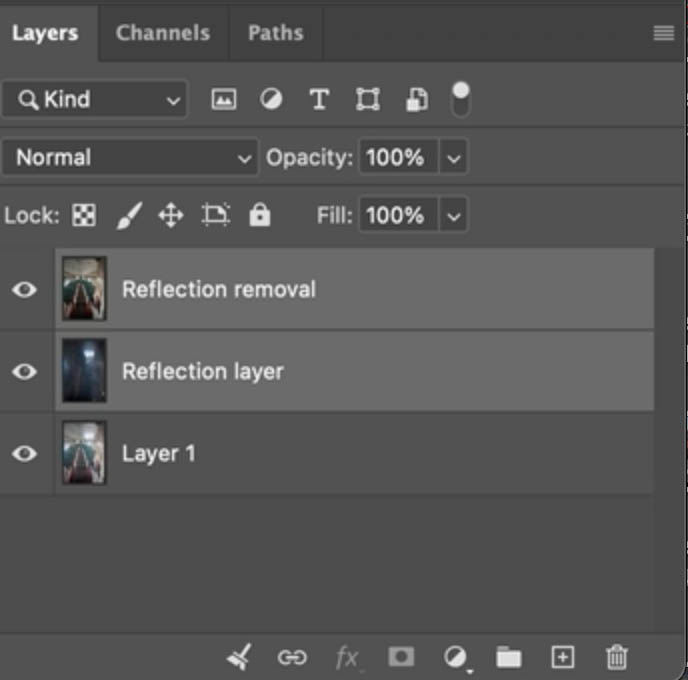Click the Fill 100% value field

(398, 215)
